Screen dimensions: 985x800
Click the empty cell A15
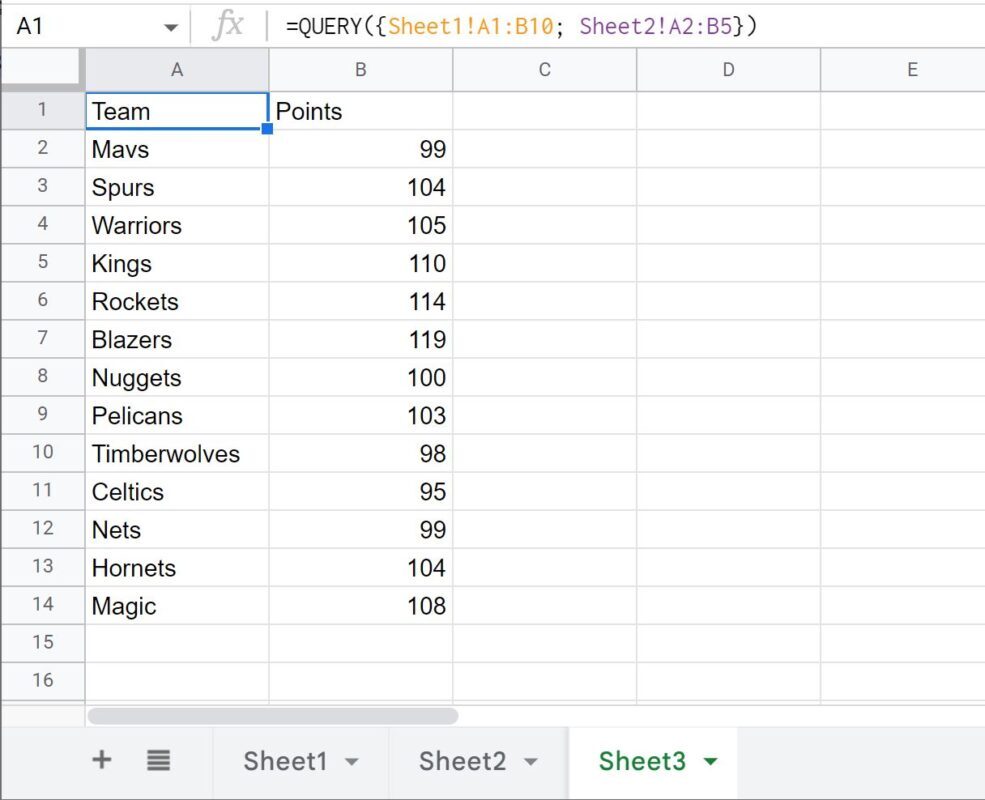176,643
